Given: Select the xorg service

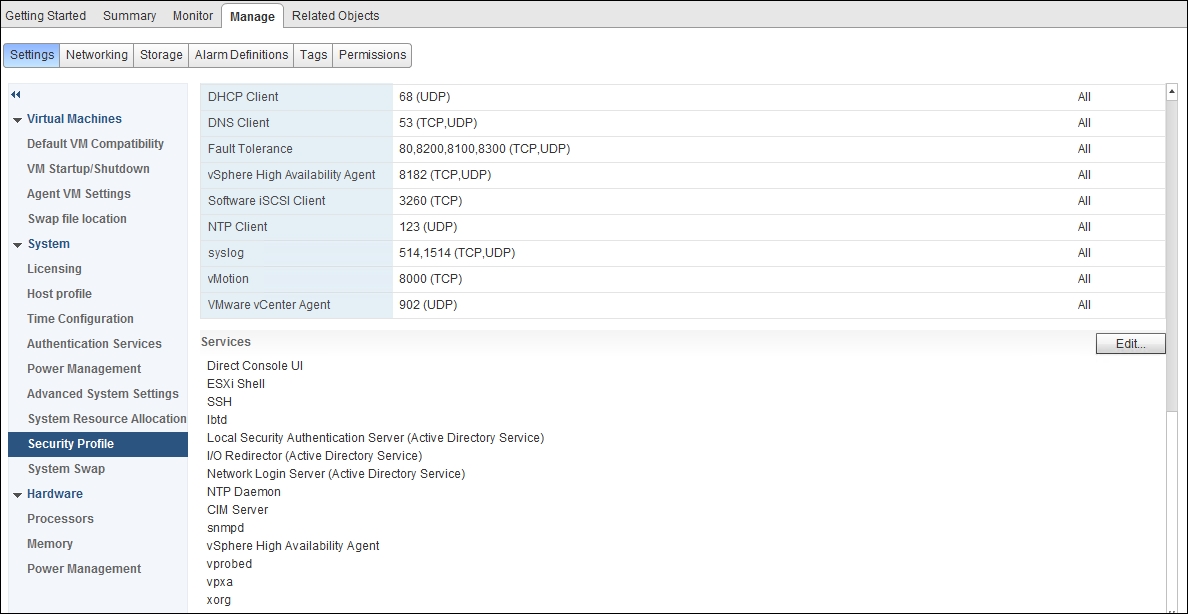Looking at the screenshot, I should [x=218, y=600].
